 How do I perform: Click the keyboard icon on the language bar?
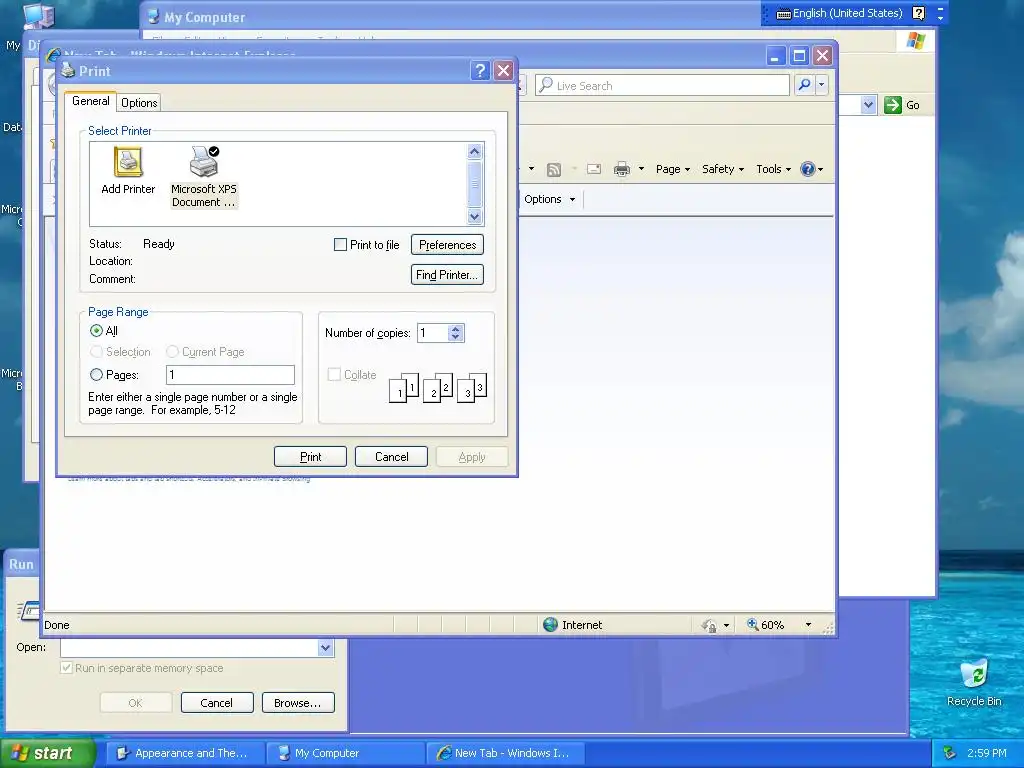784,14
